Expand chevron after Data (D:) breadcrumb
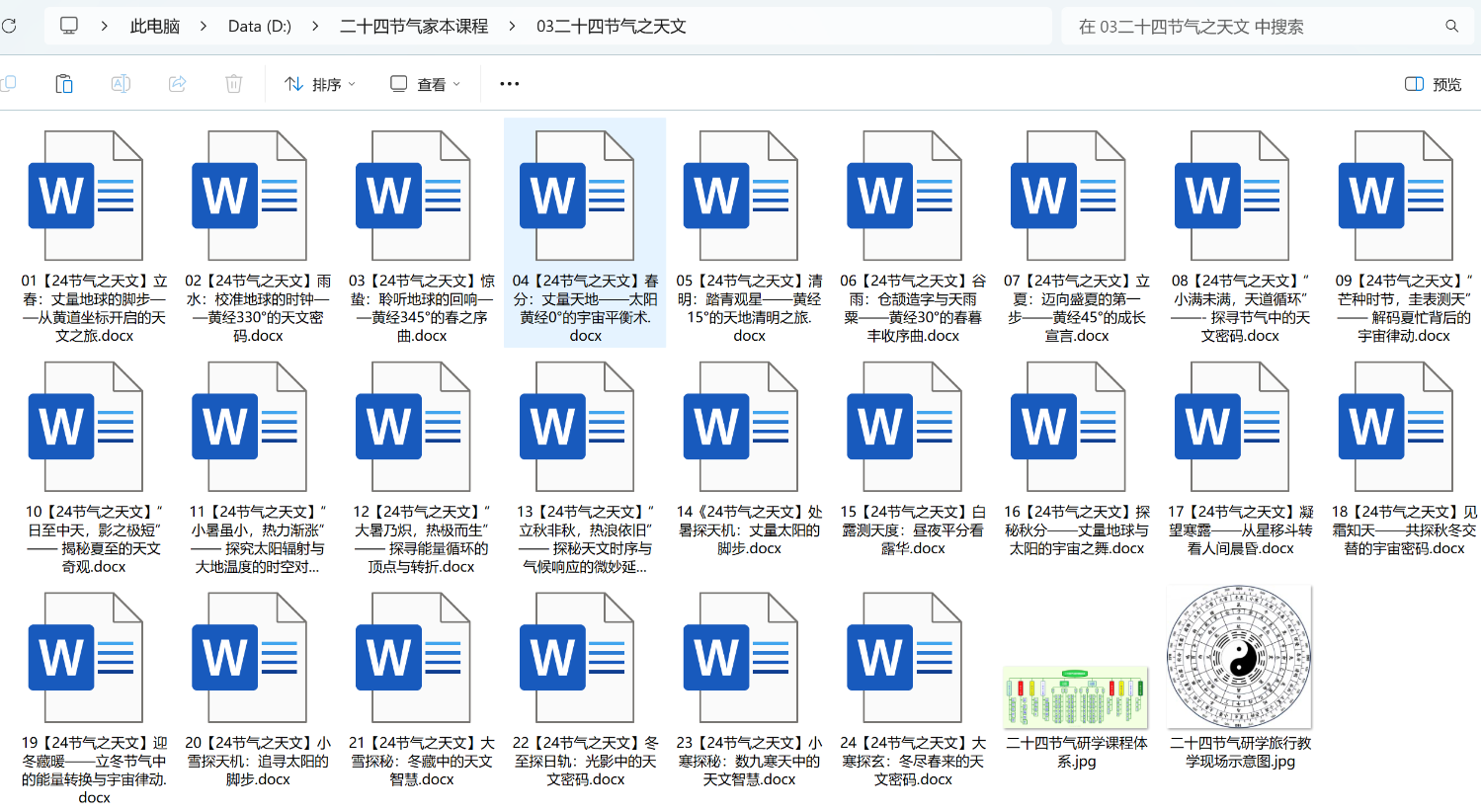The width and height of the screenshot is (1481, 812). coord(315,27)
